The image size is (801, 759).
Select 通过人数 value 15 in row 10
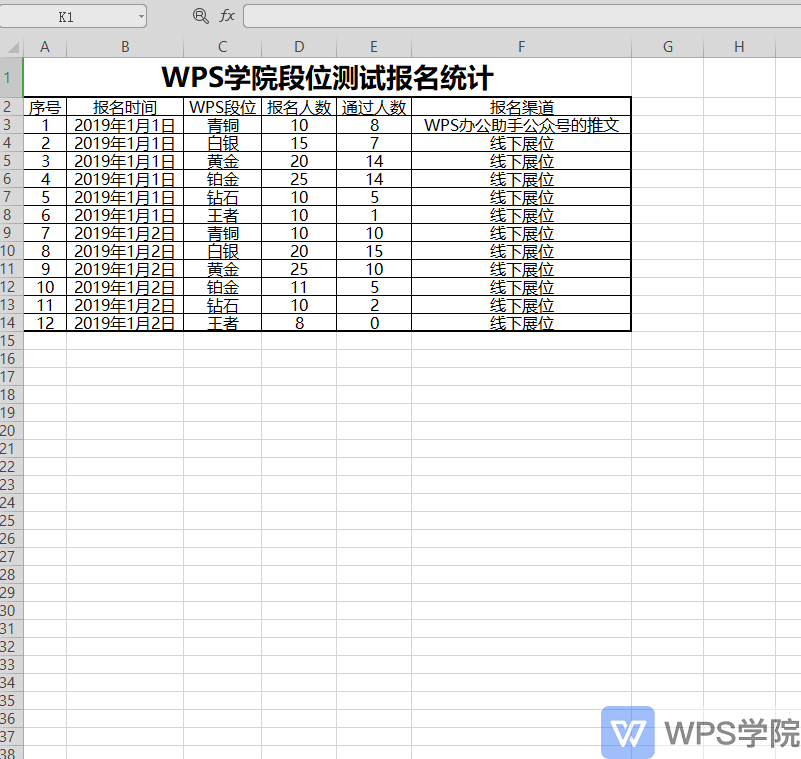pyautogui.click(x=374, y=251)
